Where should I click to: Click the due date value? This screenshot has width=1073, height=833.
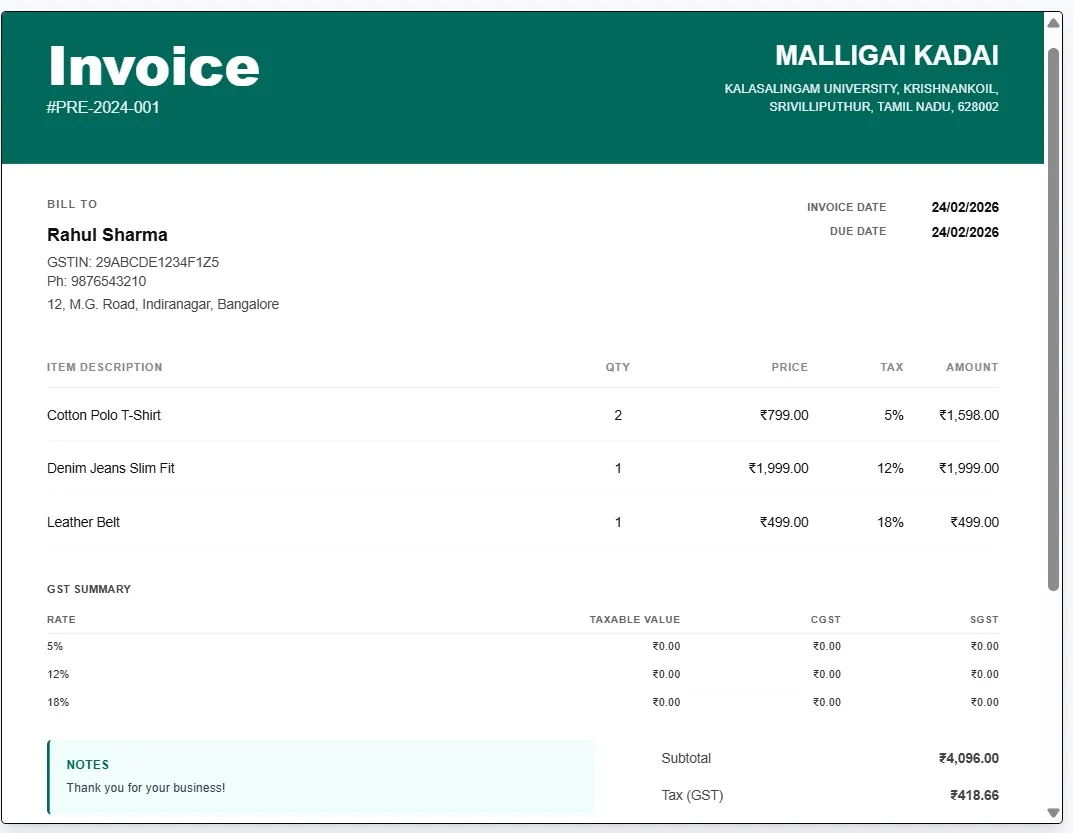point(964,232)
